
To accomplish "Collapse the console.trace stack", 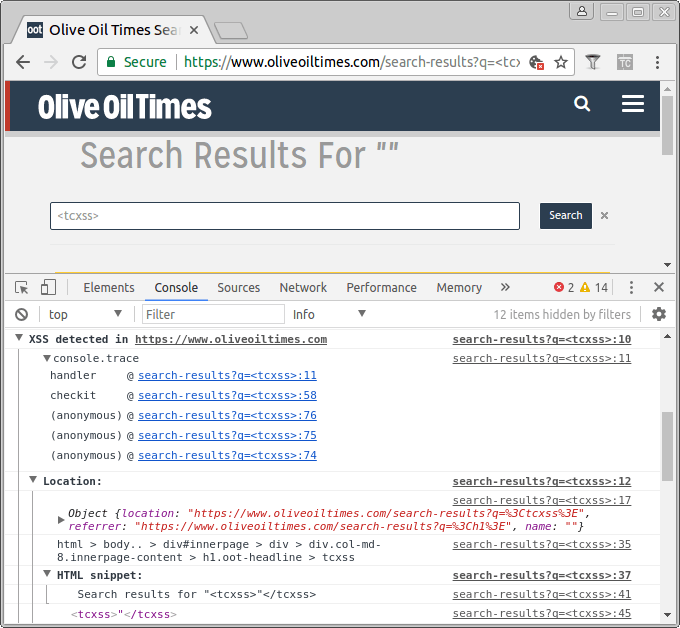I will (x=47, y=358).
